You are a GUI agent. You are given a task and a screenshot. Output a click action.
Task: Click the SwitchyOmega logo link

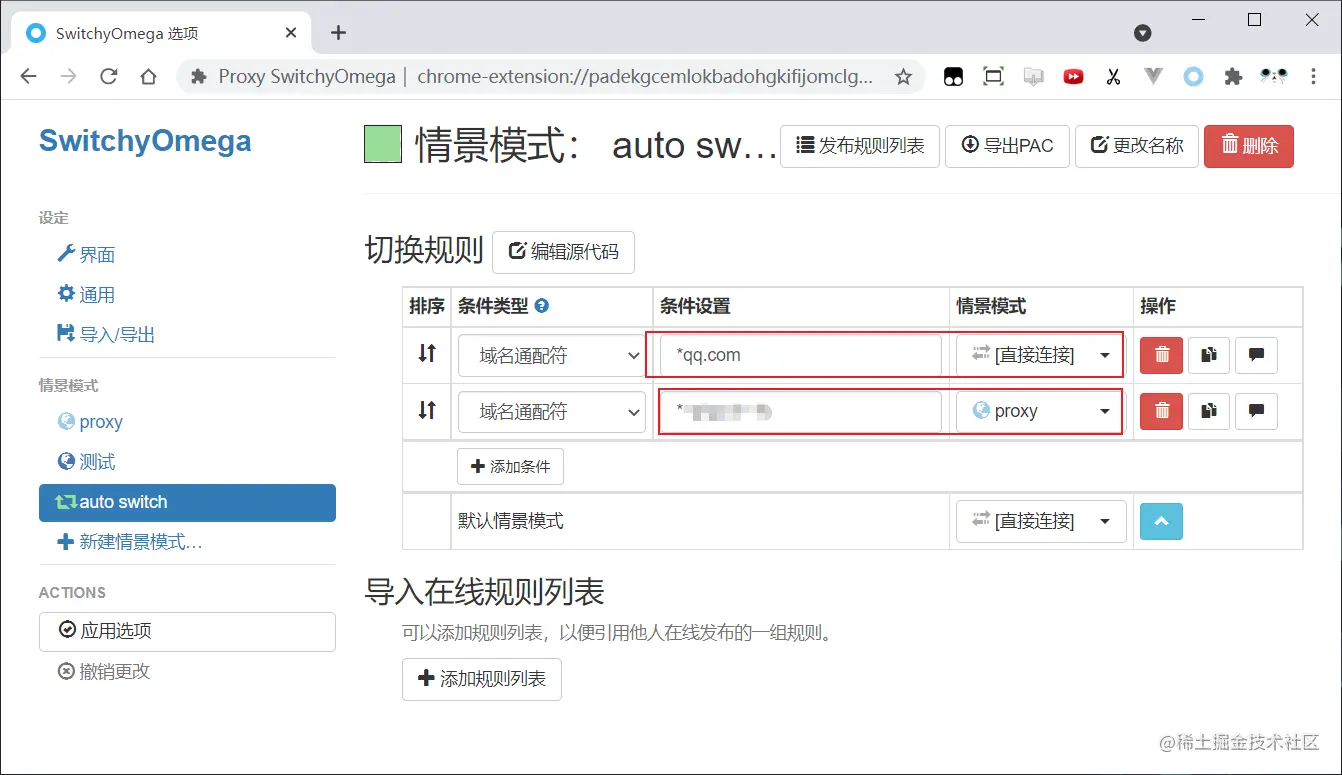click(x=145, y=141)
